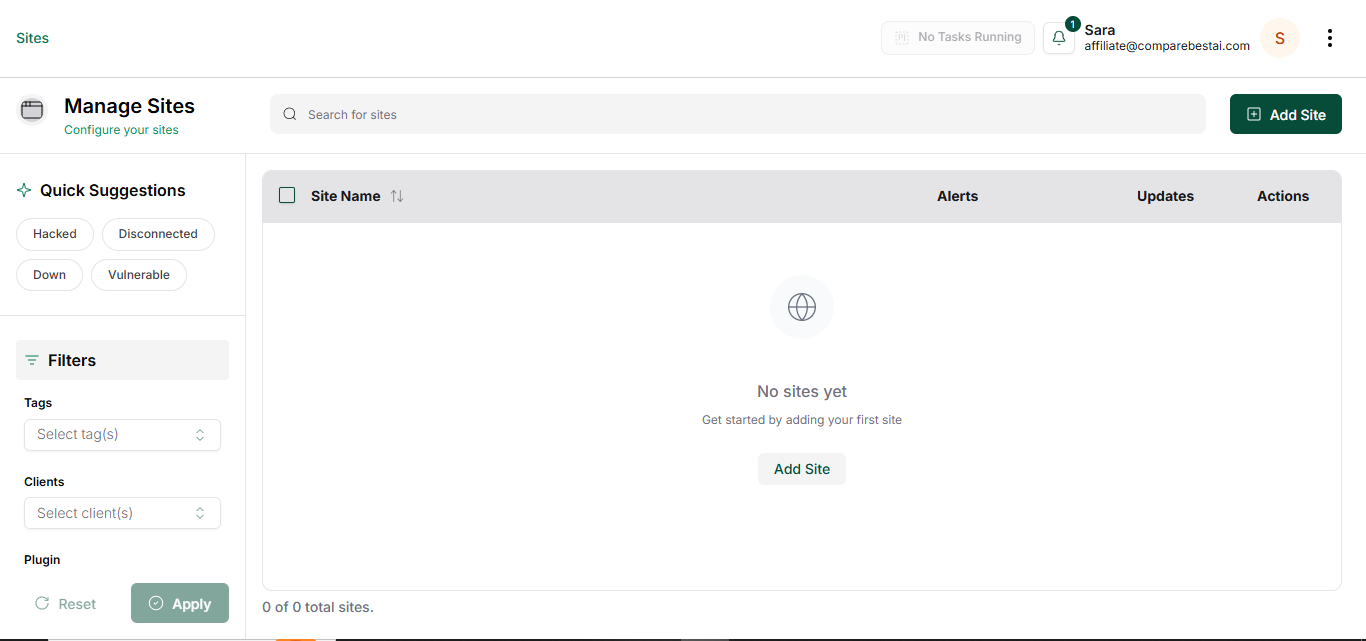Open the Select client(s) dropdown
The height and width of the screenshot is (641, 1366).
tap(122, 513)
